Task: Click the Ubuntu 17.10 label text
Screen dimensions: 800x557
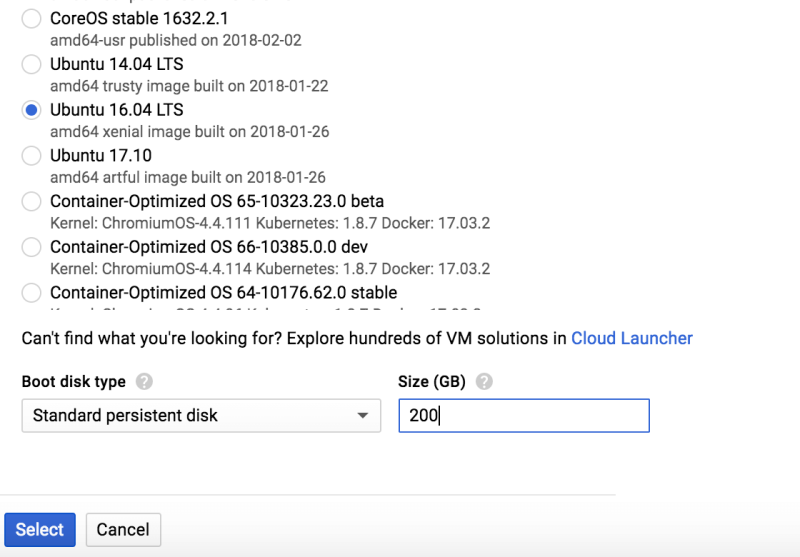Action: pos(101,156)
